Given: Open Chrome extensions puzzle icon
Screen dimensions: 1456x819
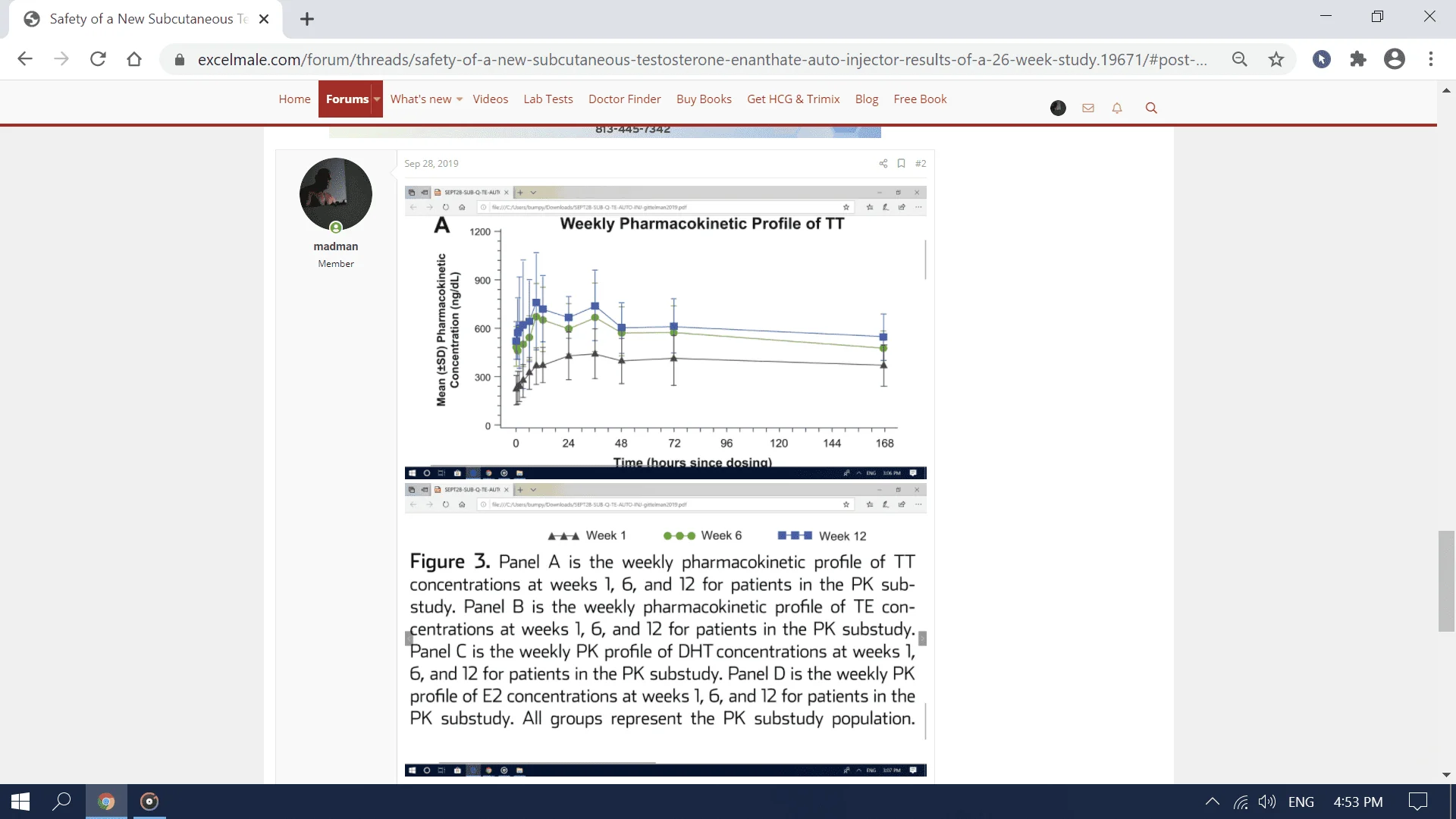Looking at the screenshot, I should click(1358, 59).
